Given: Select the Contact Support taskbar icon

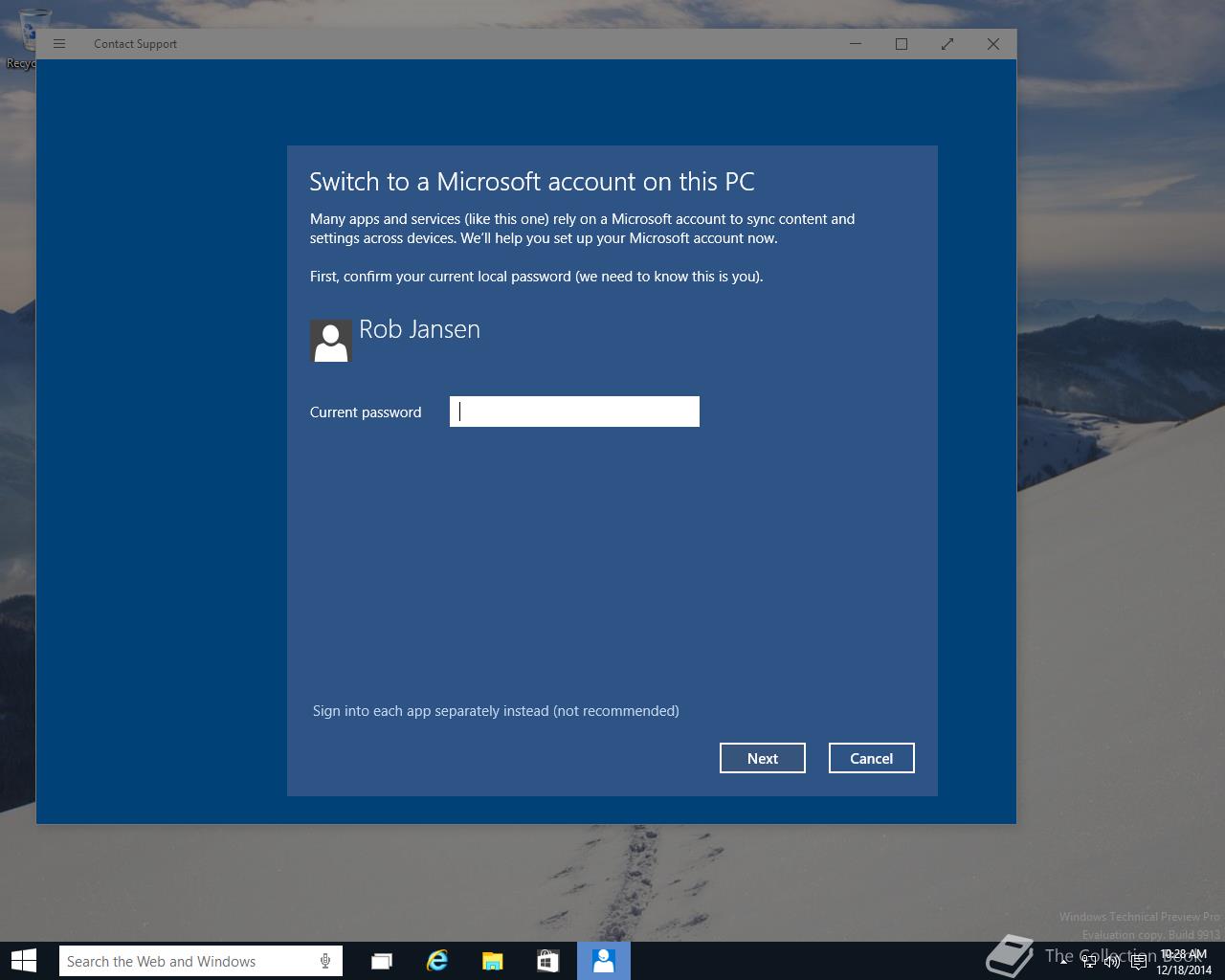Looking at the screenshot, I should 604,961.
